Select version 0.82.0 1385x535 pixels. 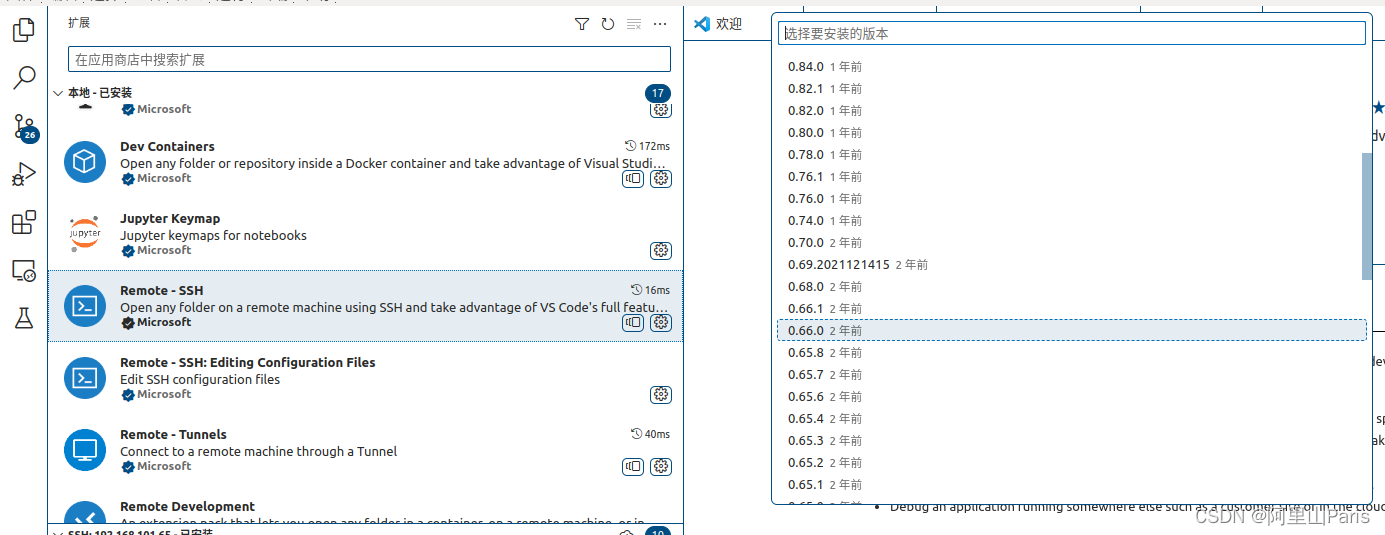click(1071, 111)
